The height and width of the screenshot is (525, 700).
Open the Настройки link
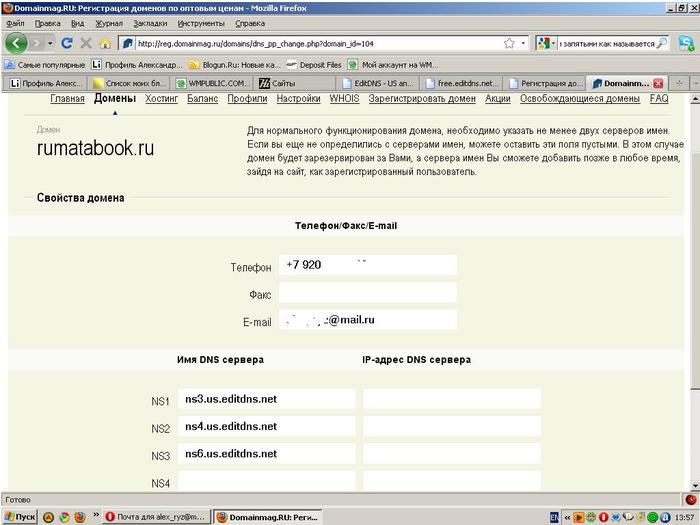(x=298, y=99)
